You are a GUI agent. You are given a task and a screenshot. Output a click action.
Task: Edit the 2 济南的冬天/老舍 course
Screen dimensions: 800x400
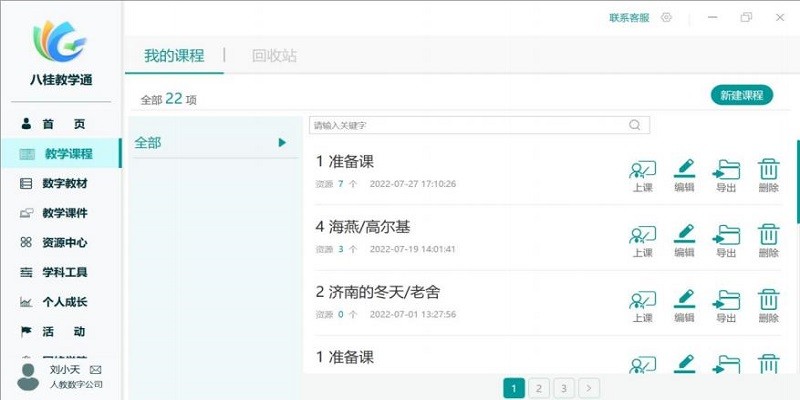tap(684, 307)
